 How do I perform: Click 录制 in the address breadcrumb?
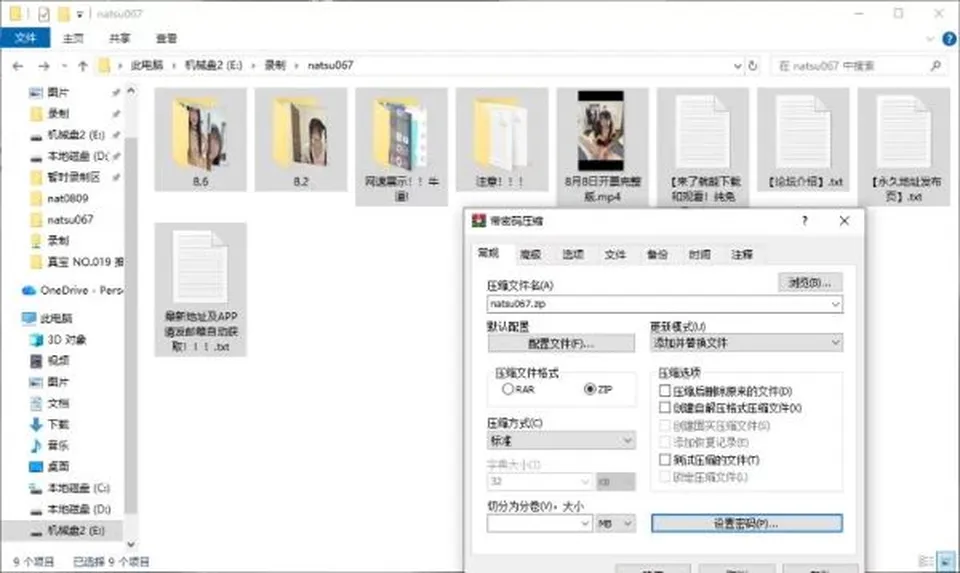(275, 66)
